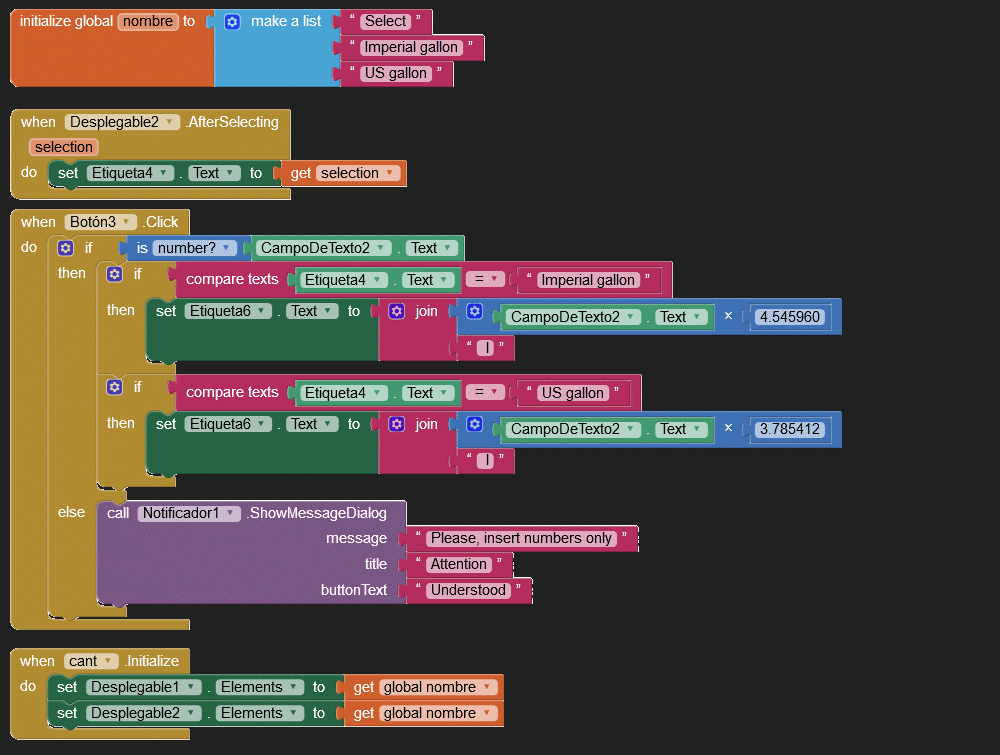This screenshot has height=755, width=1000.
Task: Open mutator gear on the outermost if block
Action: pyautogui.click(x=66, y=248)
